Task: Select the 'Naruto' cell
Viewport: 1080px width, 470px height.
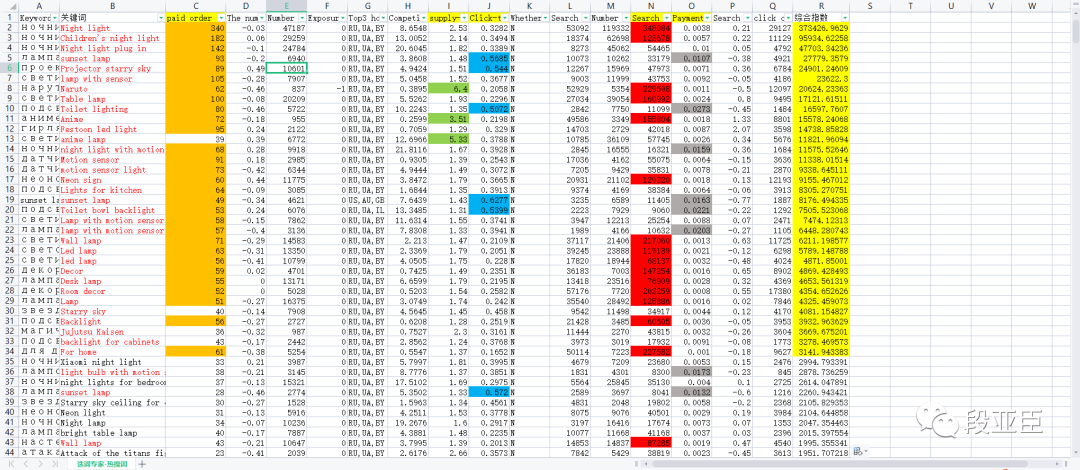Action: [x=112, y=89]
